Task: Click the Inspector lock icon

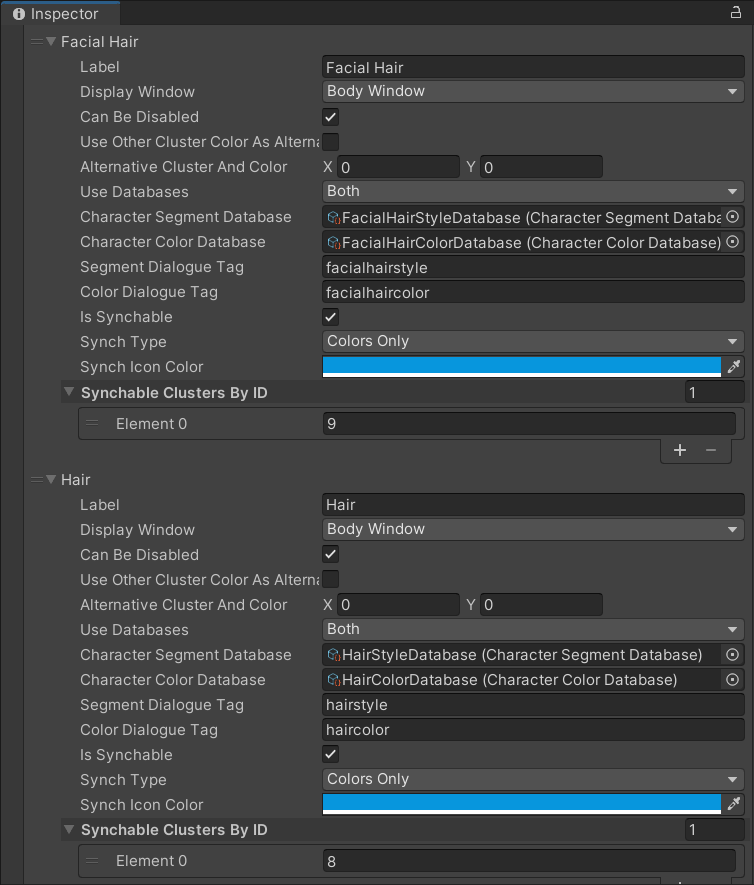Action: coord(735,13)
